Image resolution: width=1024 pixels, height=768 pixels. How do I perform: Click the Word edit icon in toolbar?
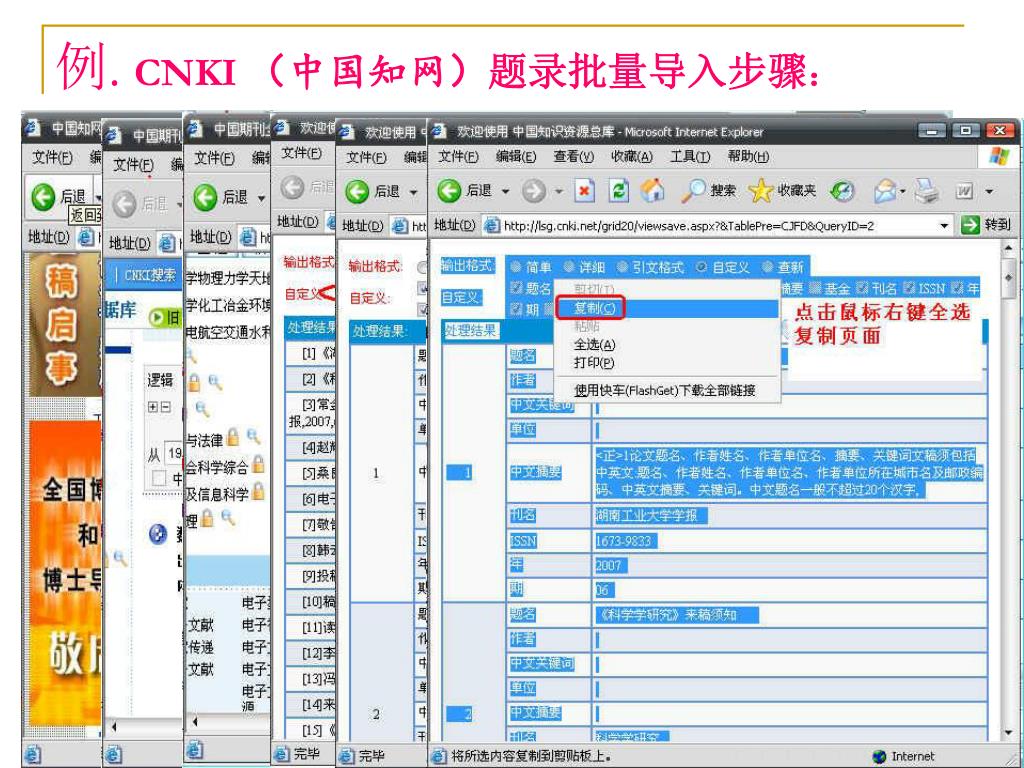pyautogui.click(x=965, y=191)
